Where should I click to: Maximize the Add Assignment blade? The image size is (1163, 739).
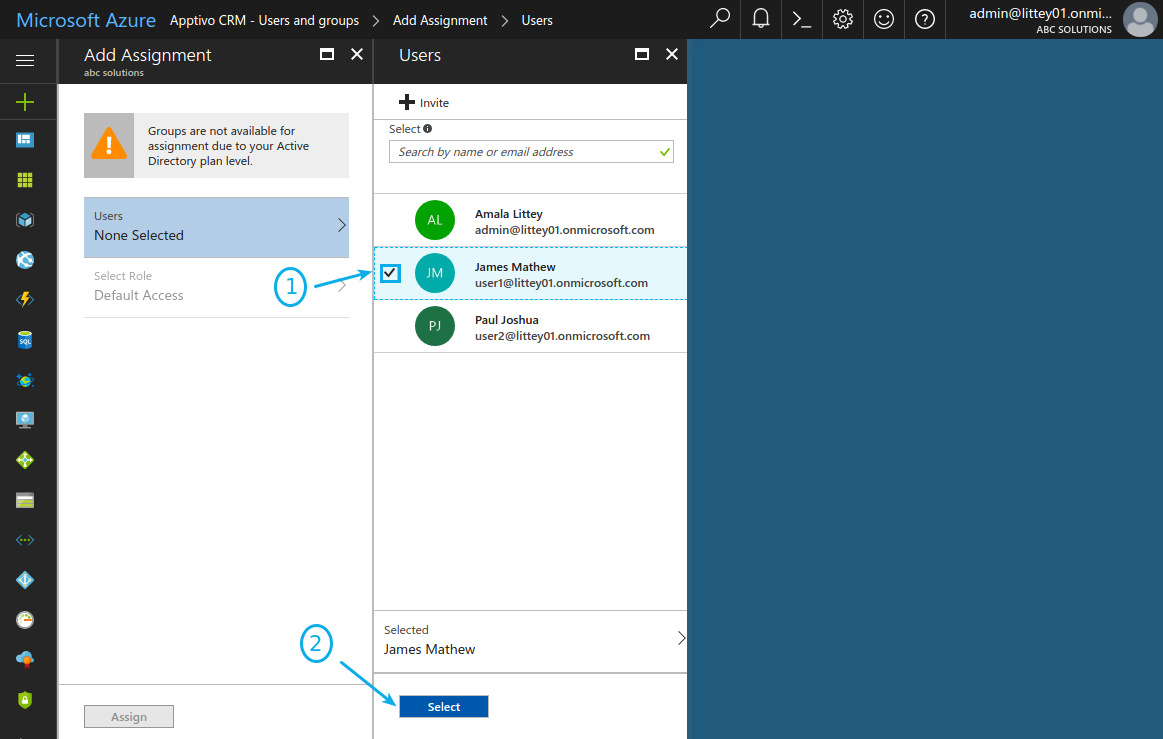coord(326,54)
